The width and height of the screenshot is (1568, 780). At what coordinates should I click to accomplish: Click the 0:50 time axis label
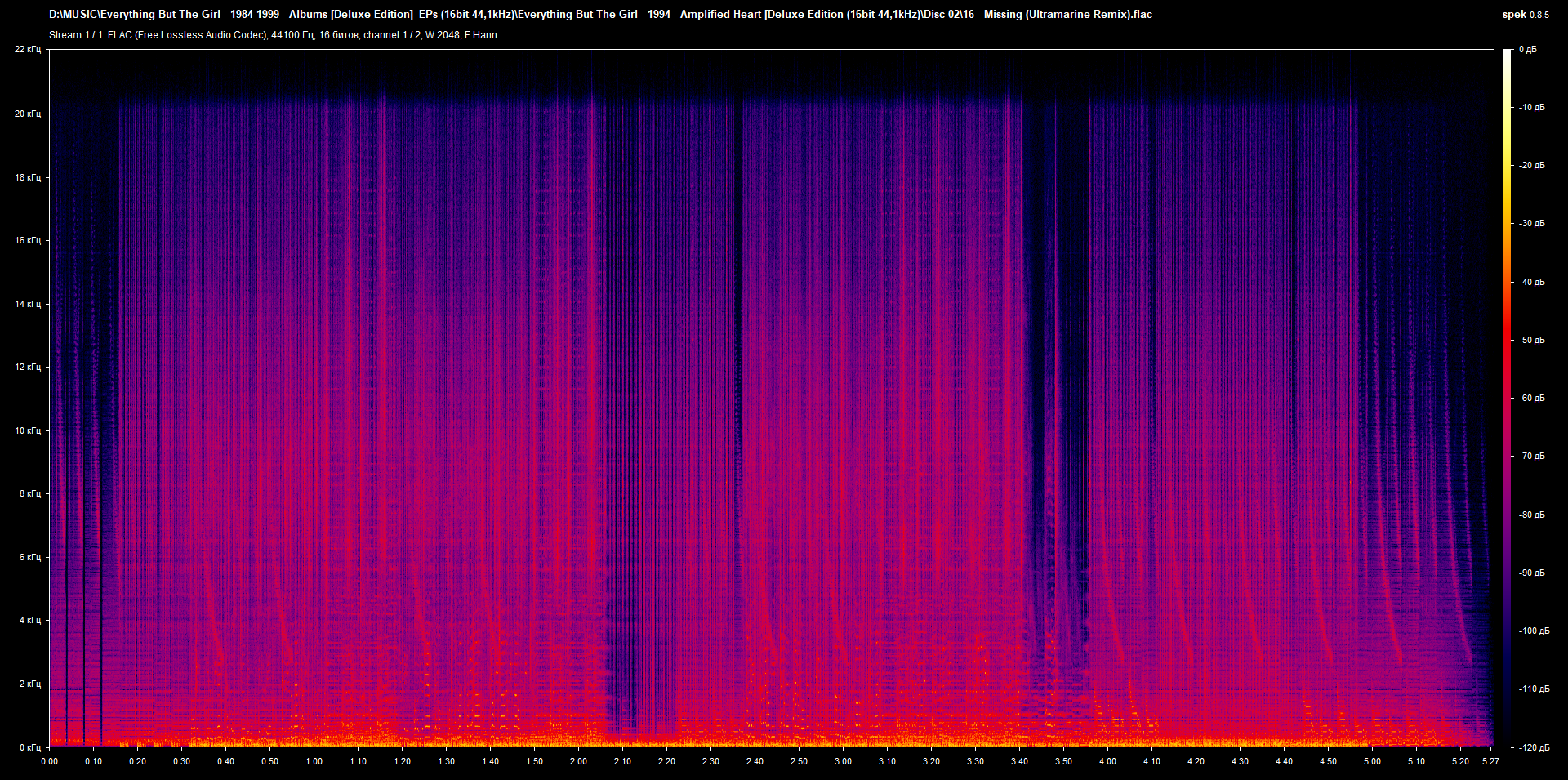point(270,762)
